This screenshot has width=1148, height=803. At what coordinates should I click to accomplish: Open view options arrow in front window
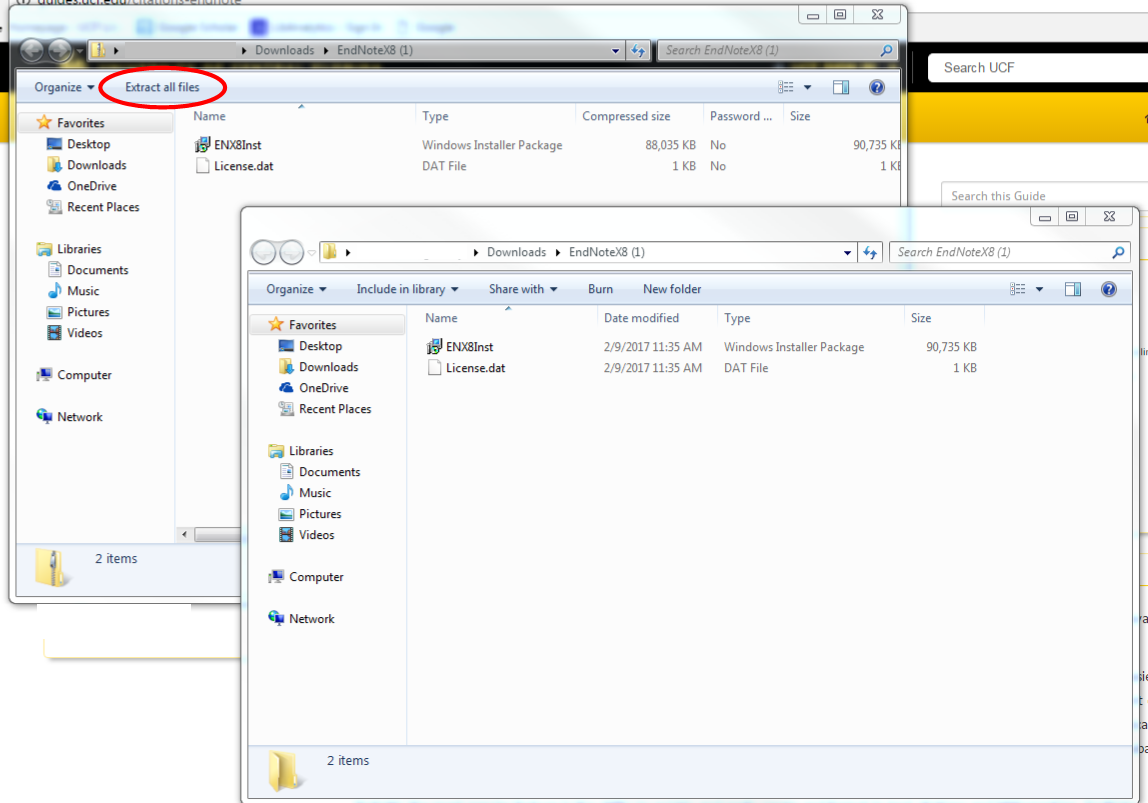(x=1039, y=289)
